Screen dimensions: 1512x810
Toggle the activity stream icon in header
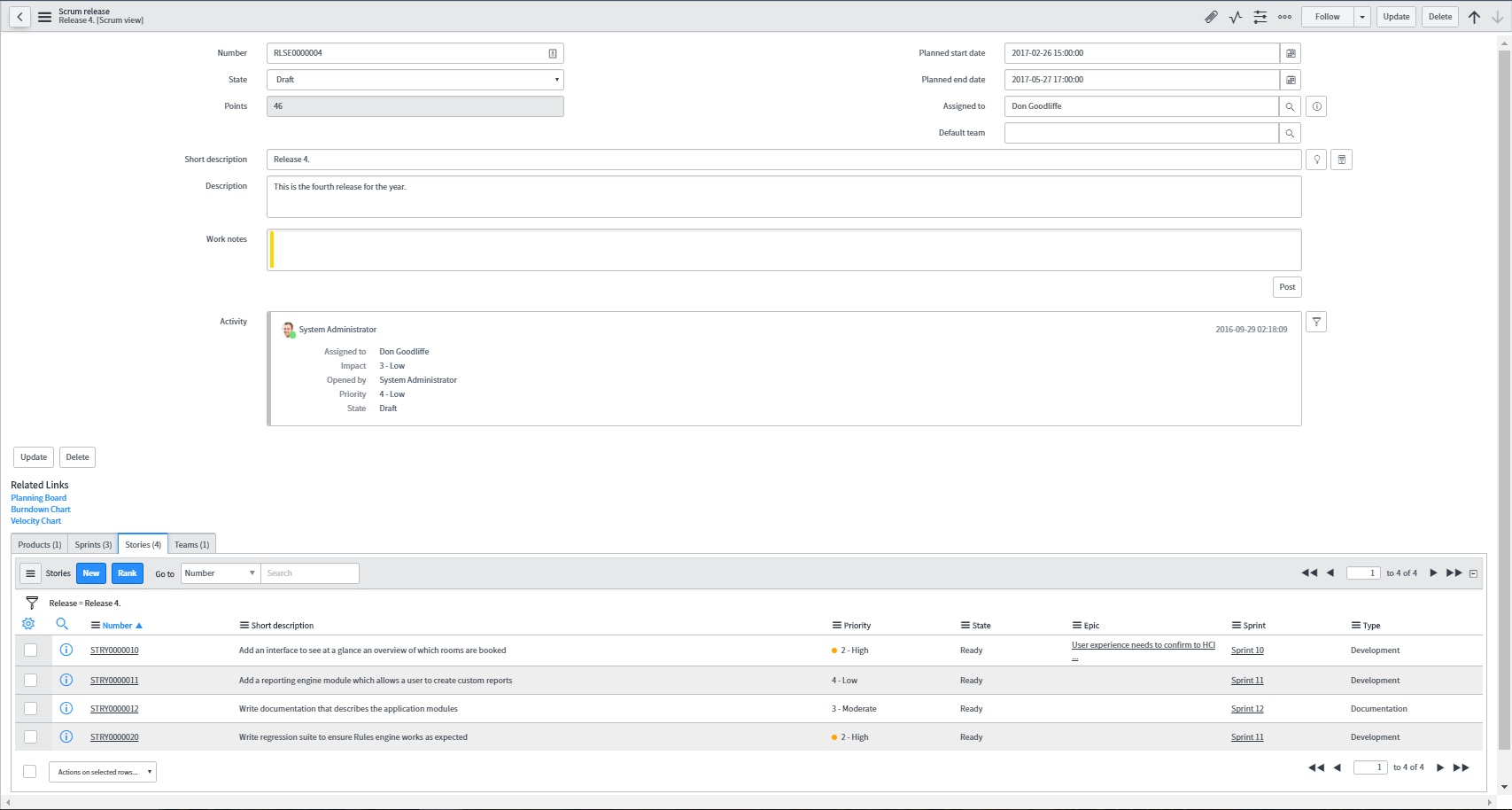point(1236,16)
